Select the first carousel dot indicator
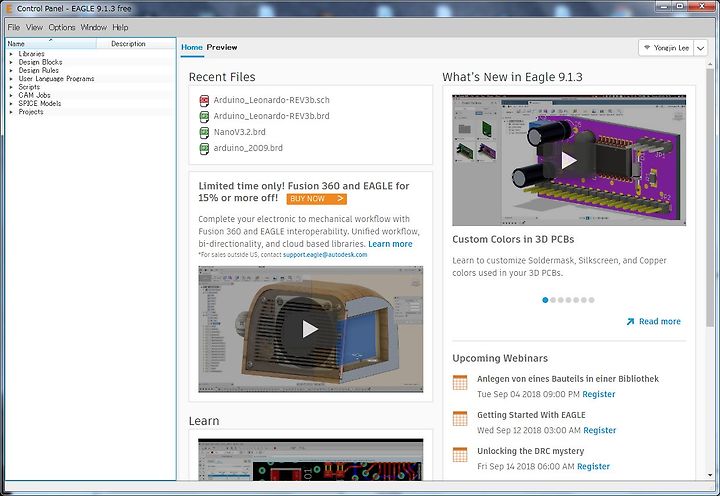Viewport: 720px width, 496px height. point(545,300)
